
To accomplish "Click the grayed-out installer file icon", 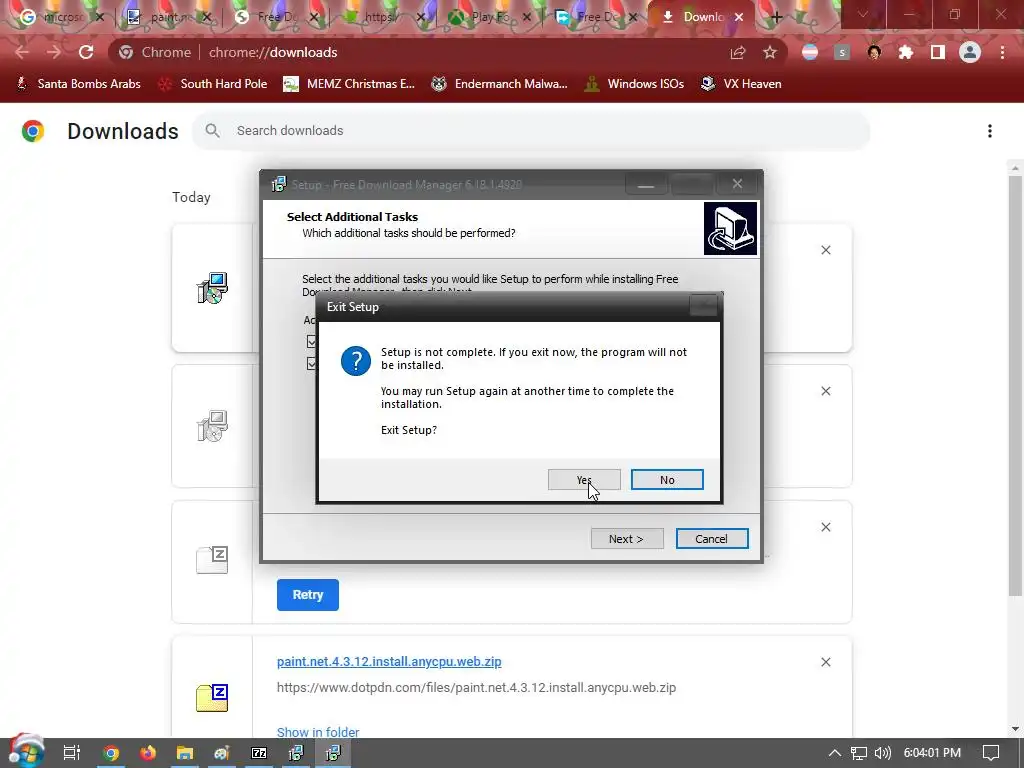I will [x=212, y=426].
